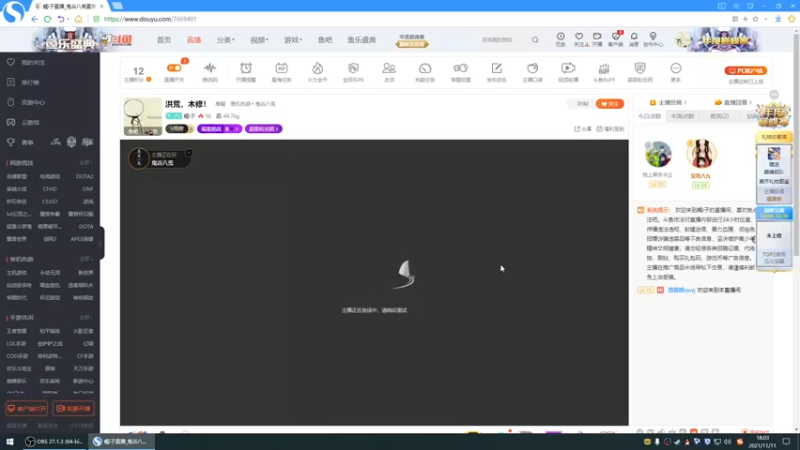Toggle the 直播开关 live switch
The height and width of the screenshot is (450, 800).
(x=174, y=68)
